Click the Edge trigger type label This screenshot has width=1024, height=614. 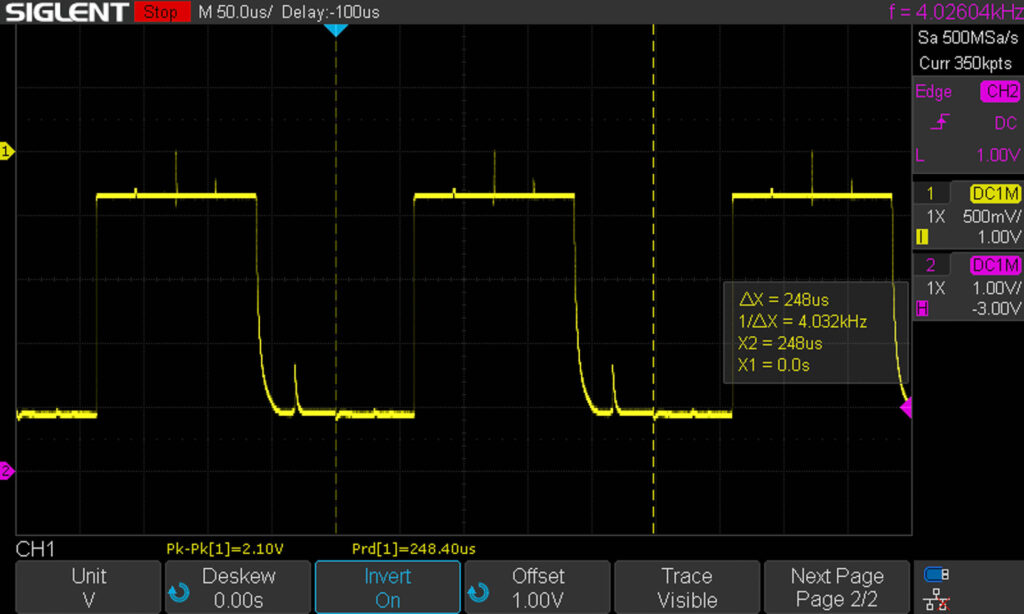pos(933,91)
